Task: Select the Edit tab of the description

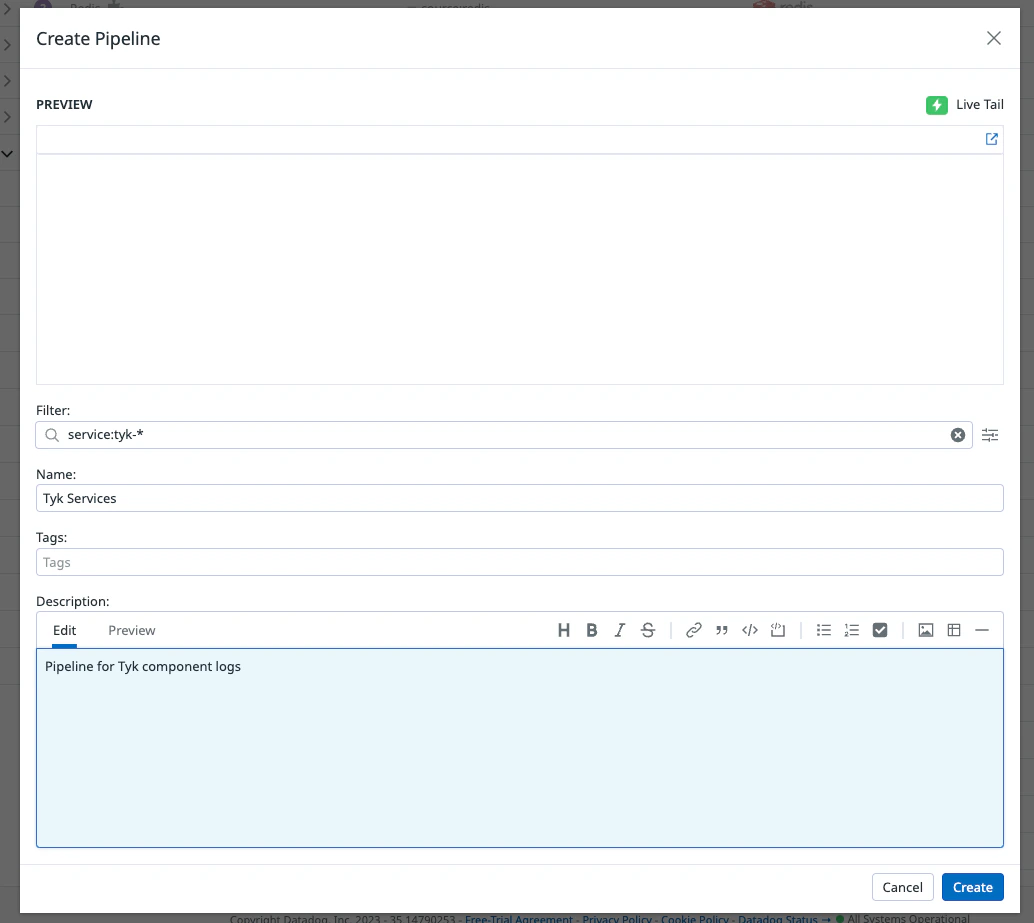Action: point(64,630)
